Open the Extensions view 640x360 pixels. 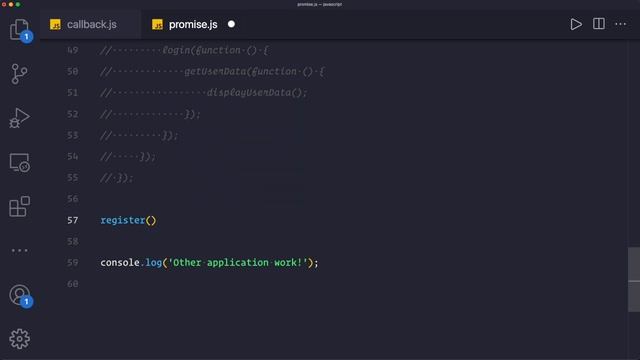[x=20, y=207]
